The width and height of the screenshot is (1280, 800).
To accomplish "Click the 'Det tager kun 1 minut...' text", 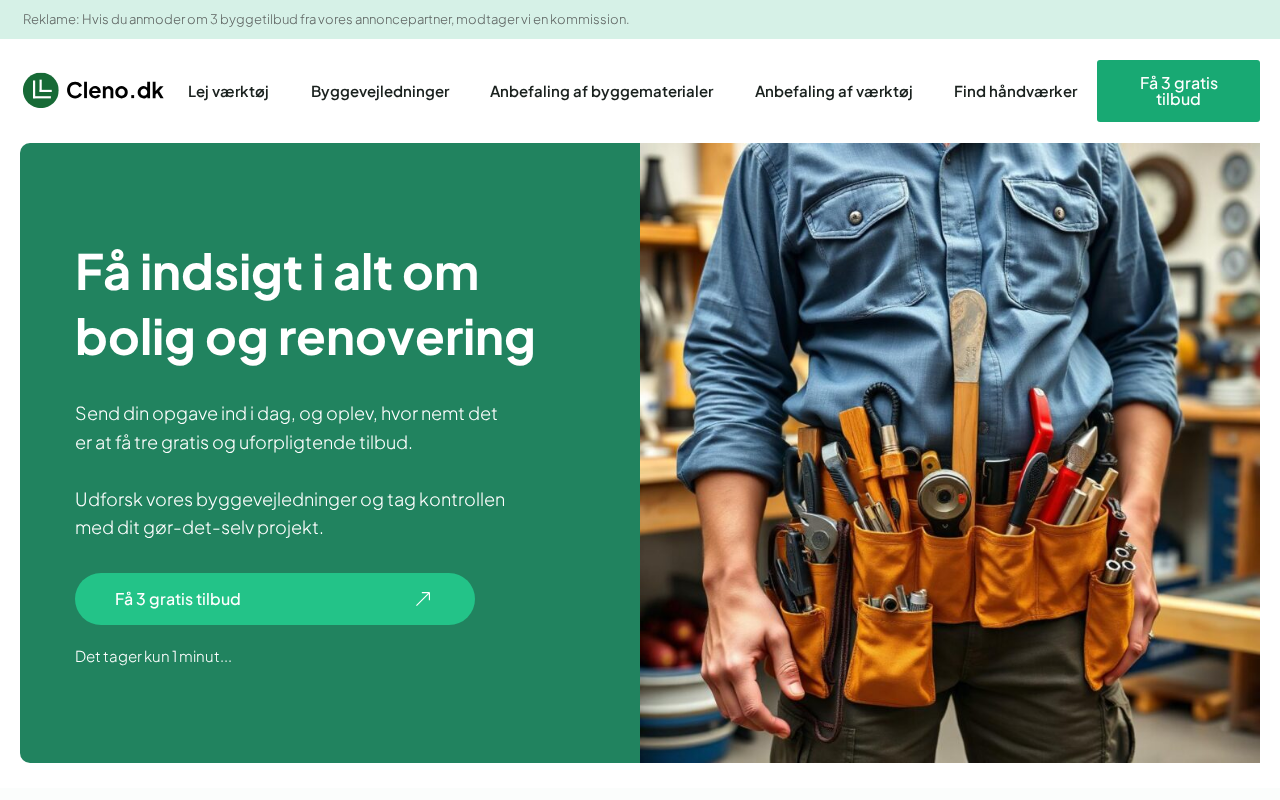I will (153, 656).
